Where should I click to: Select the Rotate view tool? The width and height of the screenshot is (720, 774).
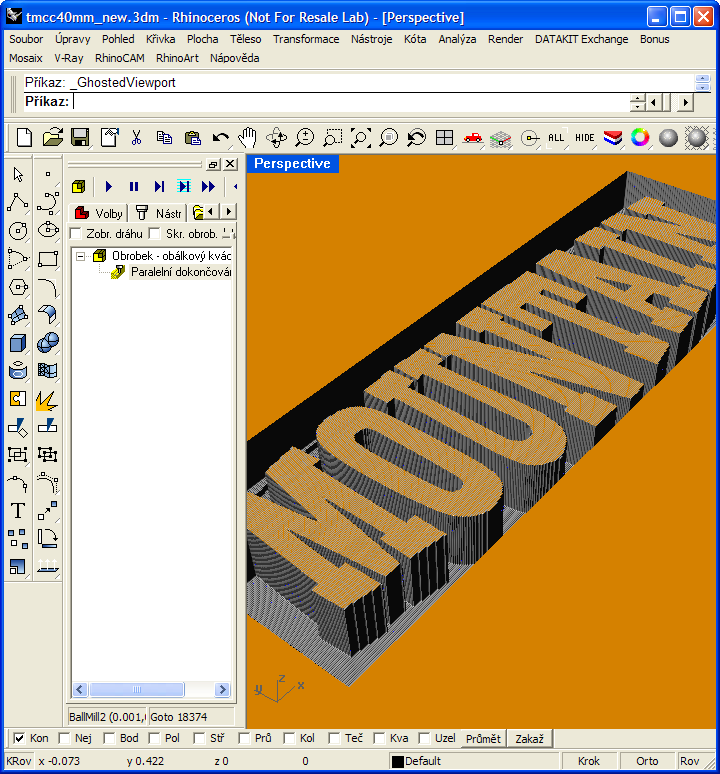(x=276, y=138)
